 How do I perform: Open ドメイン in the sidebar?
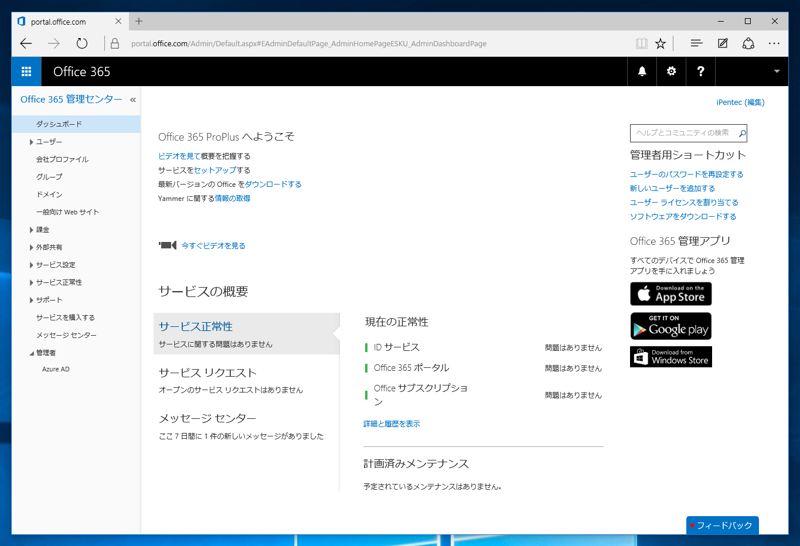pos(49,194)
